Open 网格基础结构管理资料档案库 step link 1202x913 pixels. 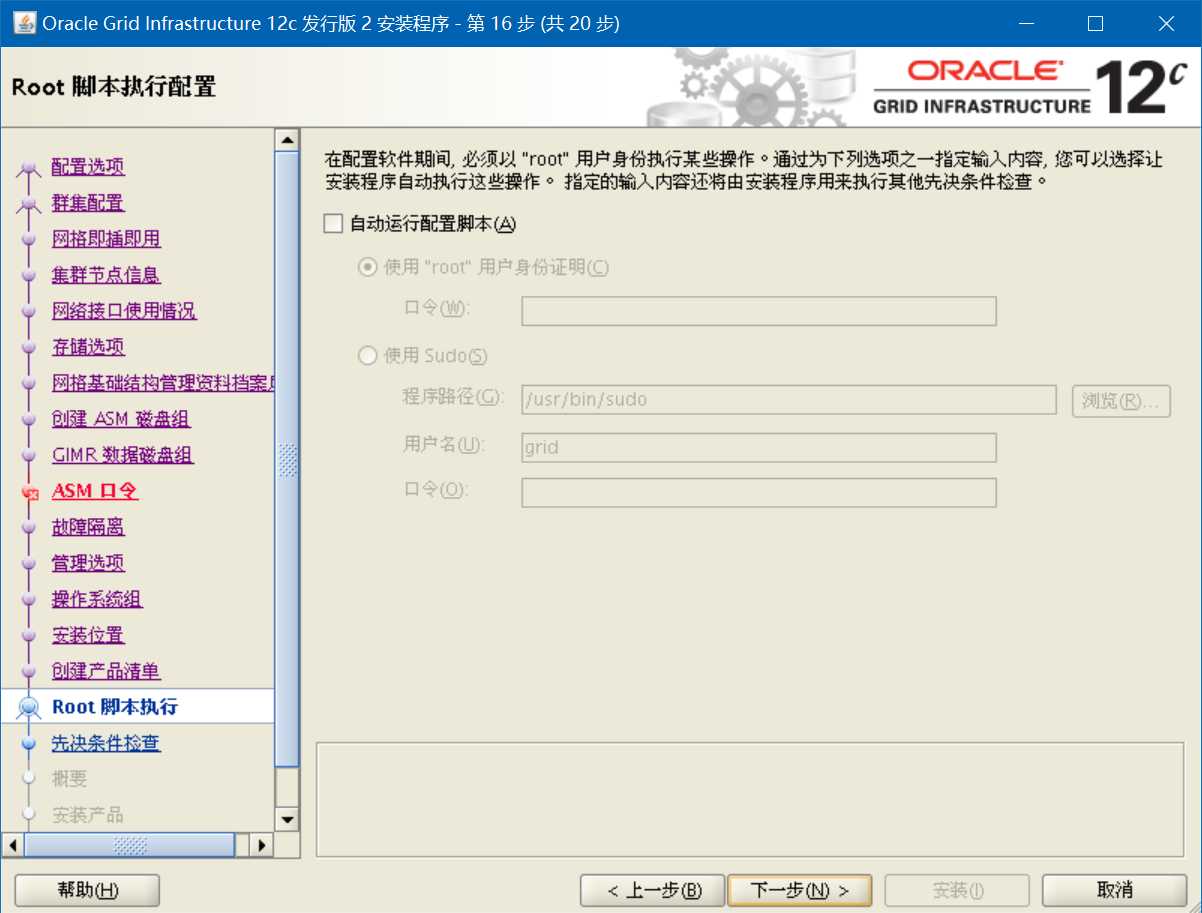click(163, 383)
